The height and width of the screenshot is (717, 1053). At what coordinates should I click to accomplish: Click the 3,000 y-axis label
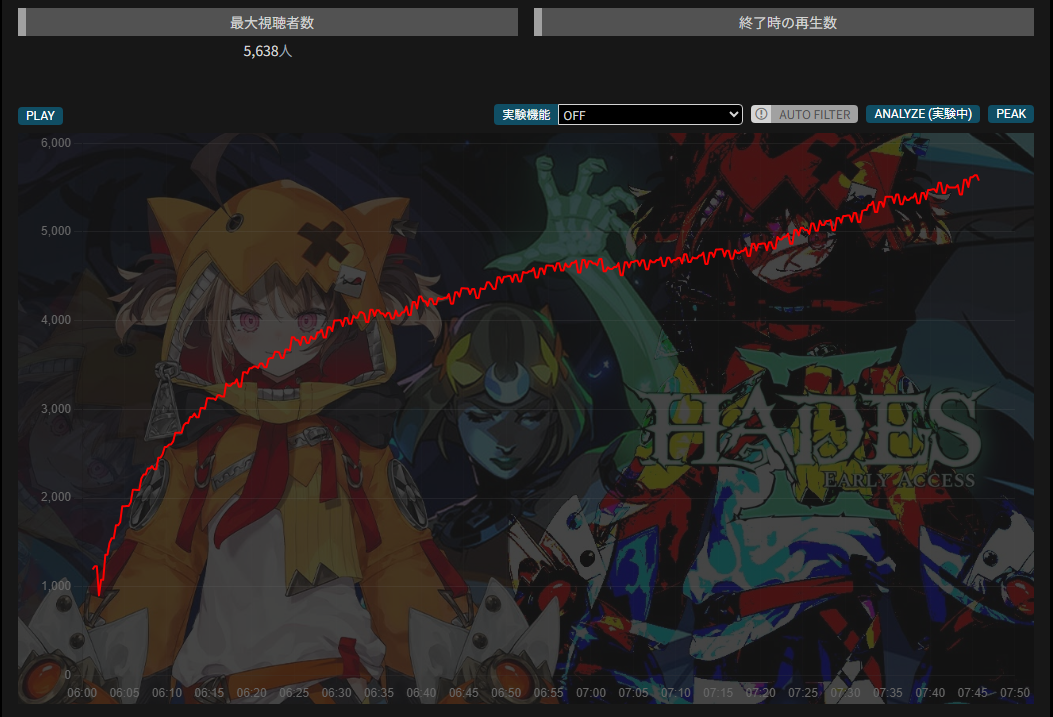(x=56, y=409)
